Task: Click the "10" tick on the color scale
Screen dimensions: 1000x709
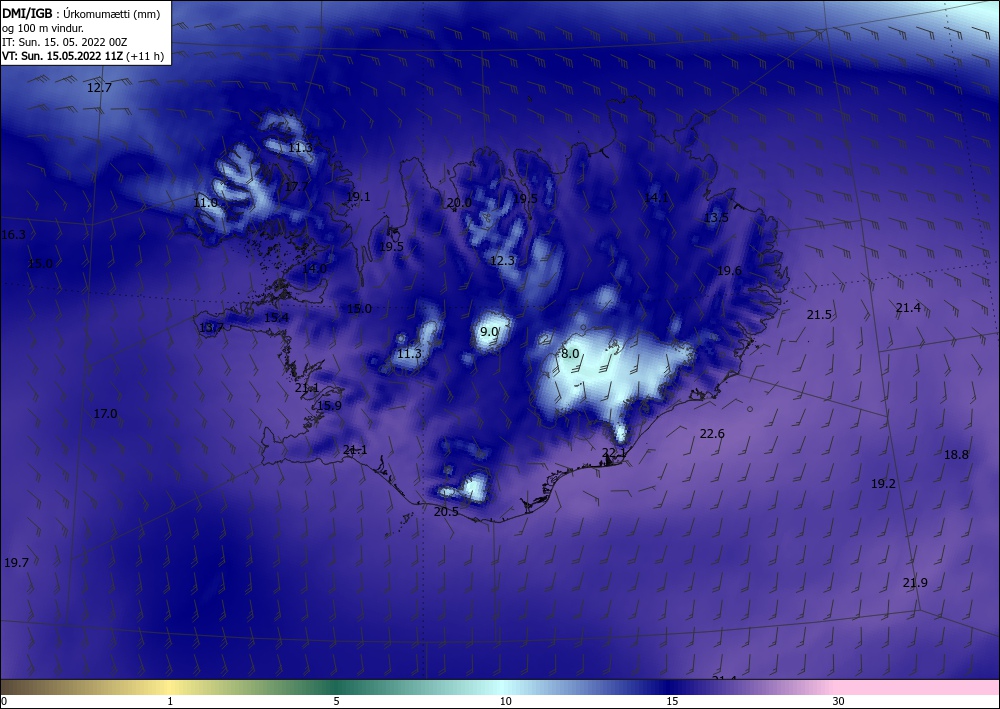Action: click(x=505, y=702)
